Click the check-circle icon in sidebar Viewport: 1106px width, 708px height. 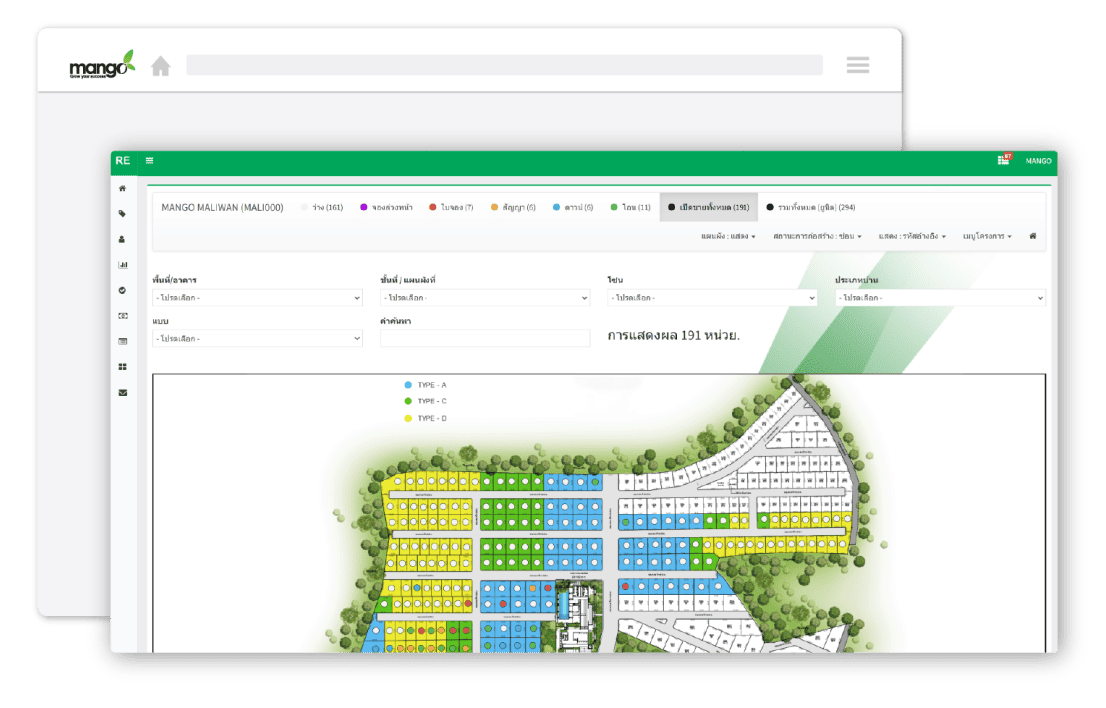tap(123, 290)
